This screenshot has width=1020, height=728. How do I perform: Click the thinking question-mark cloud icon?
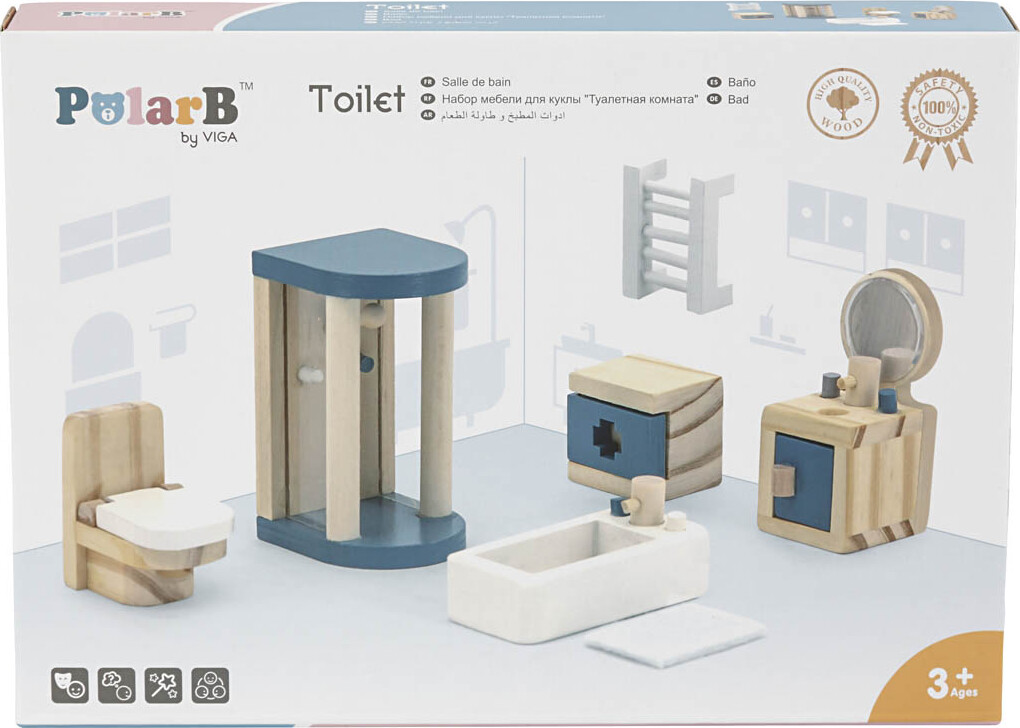pyautogui.click(x=117, y=685)
